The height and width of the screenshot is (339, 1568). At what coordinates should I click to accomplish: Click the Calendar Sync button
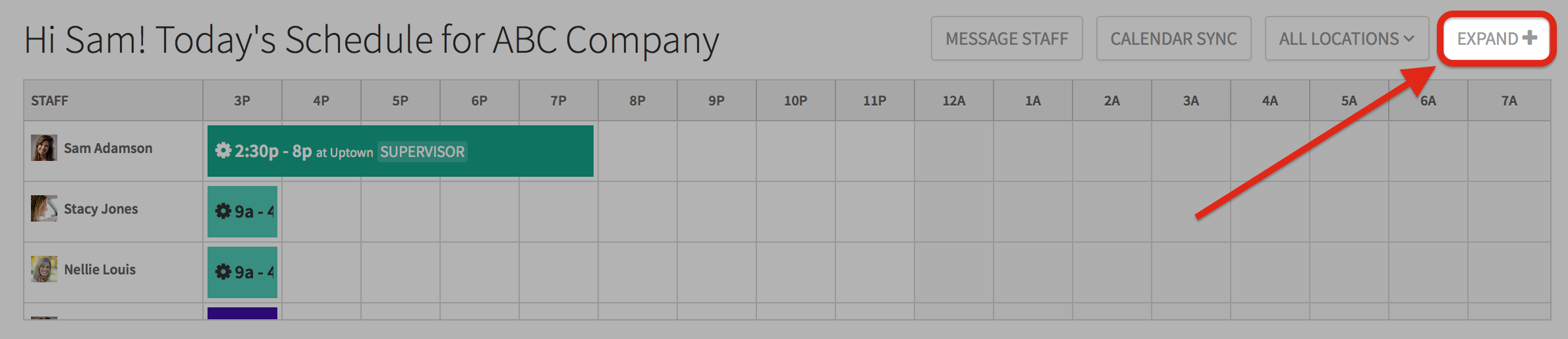(1173, 39)
